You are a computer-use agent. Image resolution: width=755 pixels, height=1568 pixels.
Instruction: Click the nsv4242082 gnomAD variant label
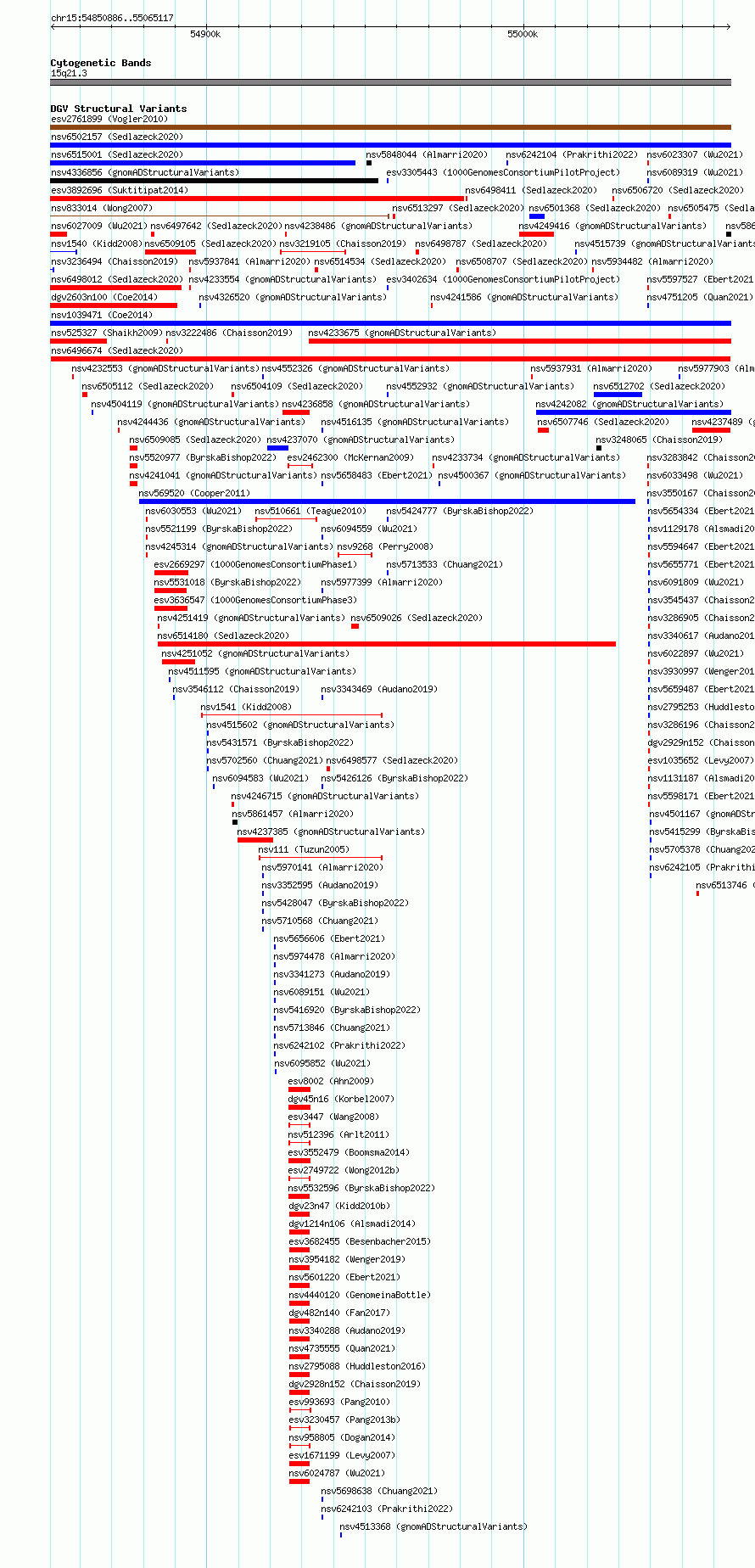click(x=629, y=404)
